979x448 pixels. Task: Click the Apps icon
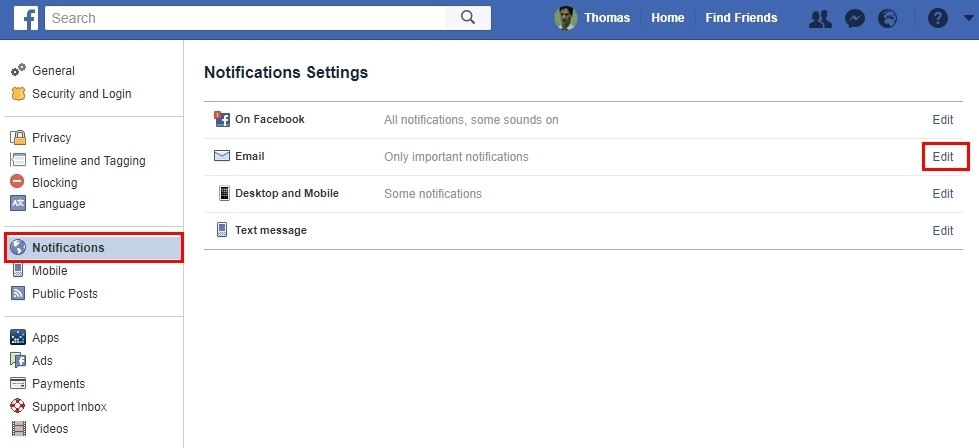[18, 338]
